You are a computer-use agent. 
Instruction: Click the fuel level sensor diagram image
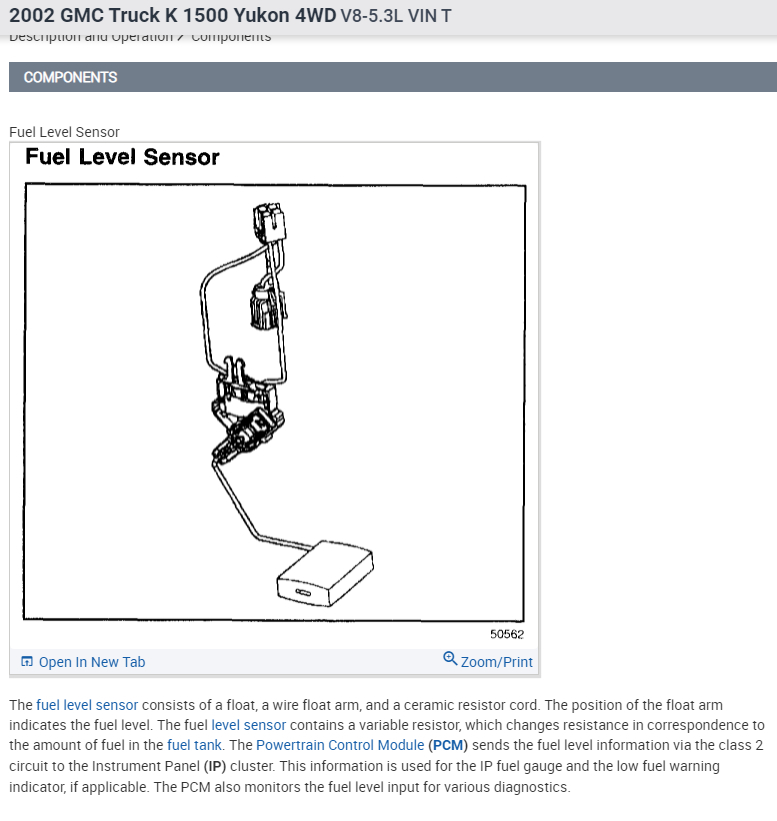pyautogui.click(x=274, y=402)
